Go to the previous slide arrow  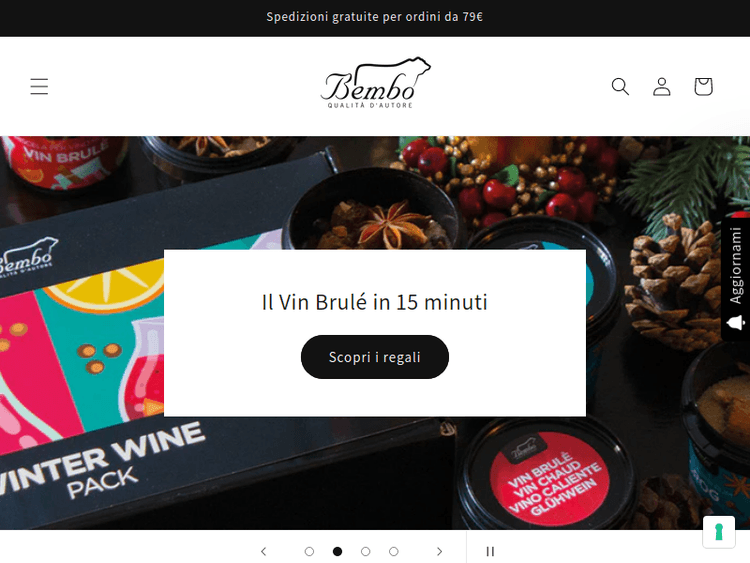[x=264, y=552]
